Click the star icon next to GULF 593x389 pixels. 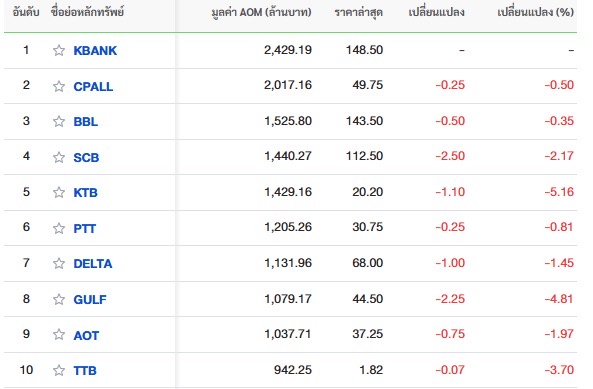[x=59, y=299]
